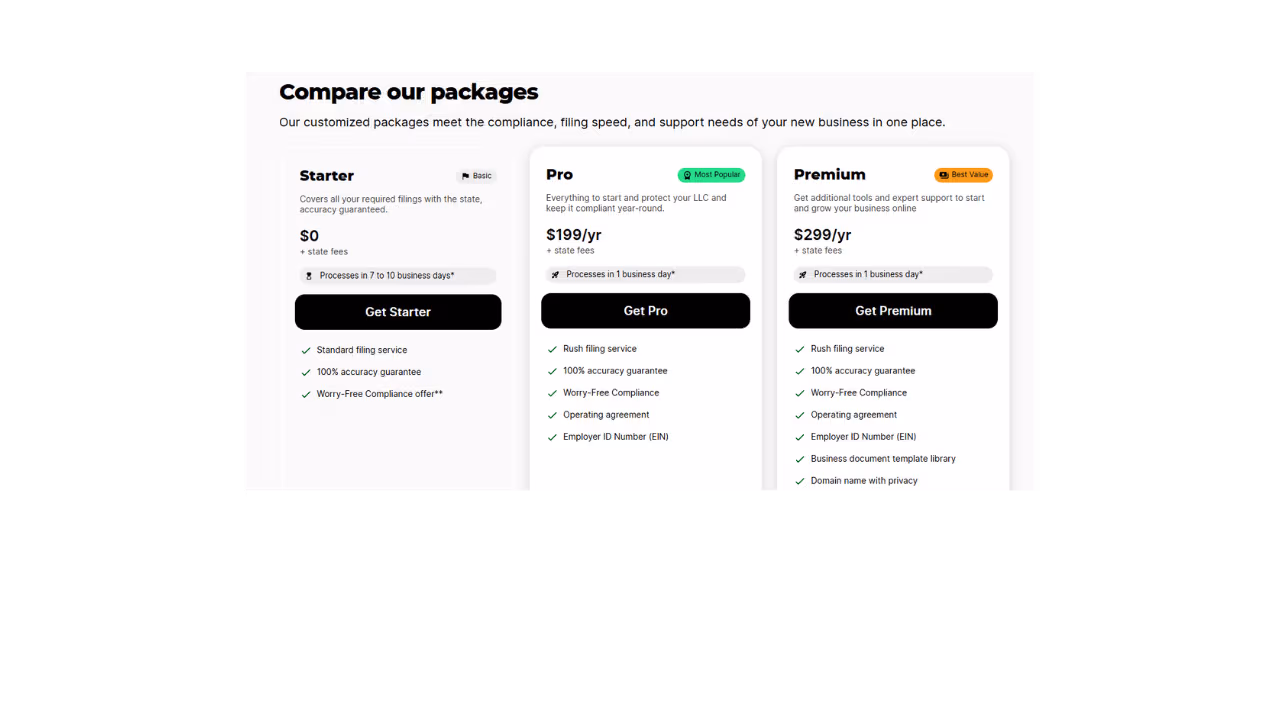Click the $299/yr Premium price
Screen dimensions: 1280x720
pos(822,235)
